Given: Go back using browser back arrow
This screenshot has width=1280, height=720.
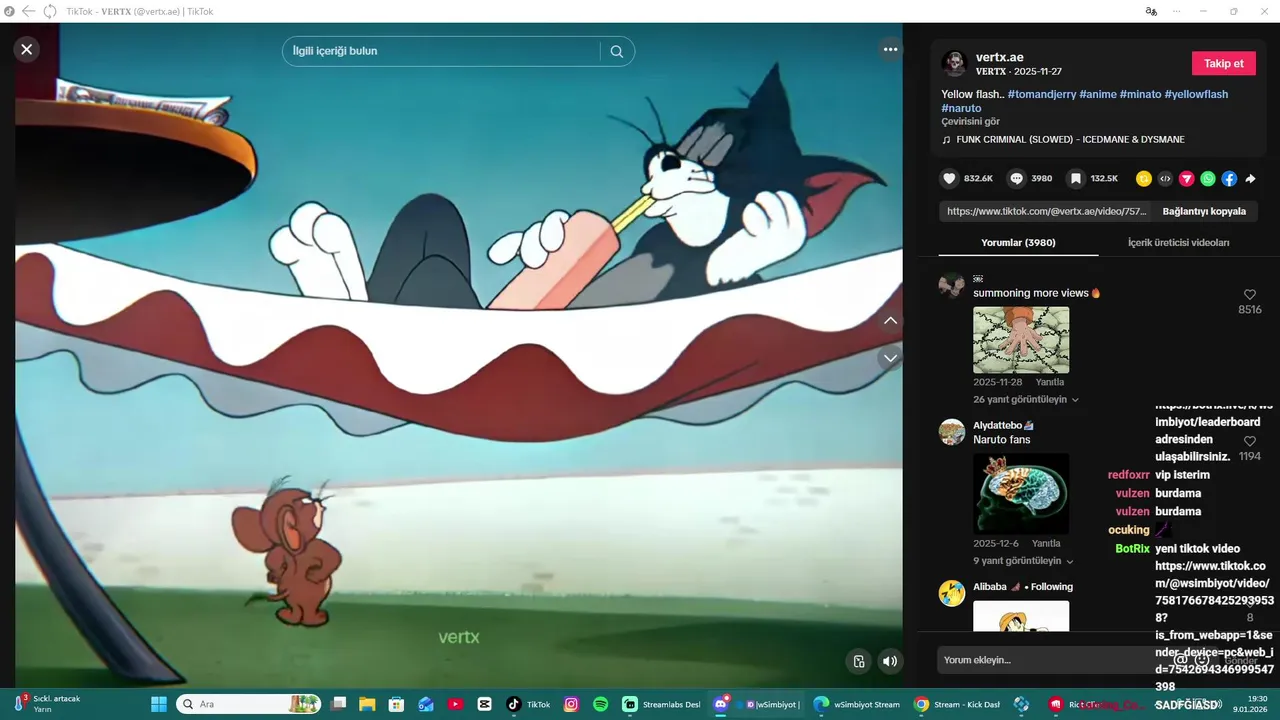Looking at the screenshot, I should pos(28,11).
